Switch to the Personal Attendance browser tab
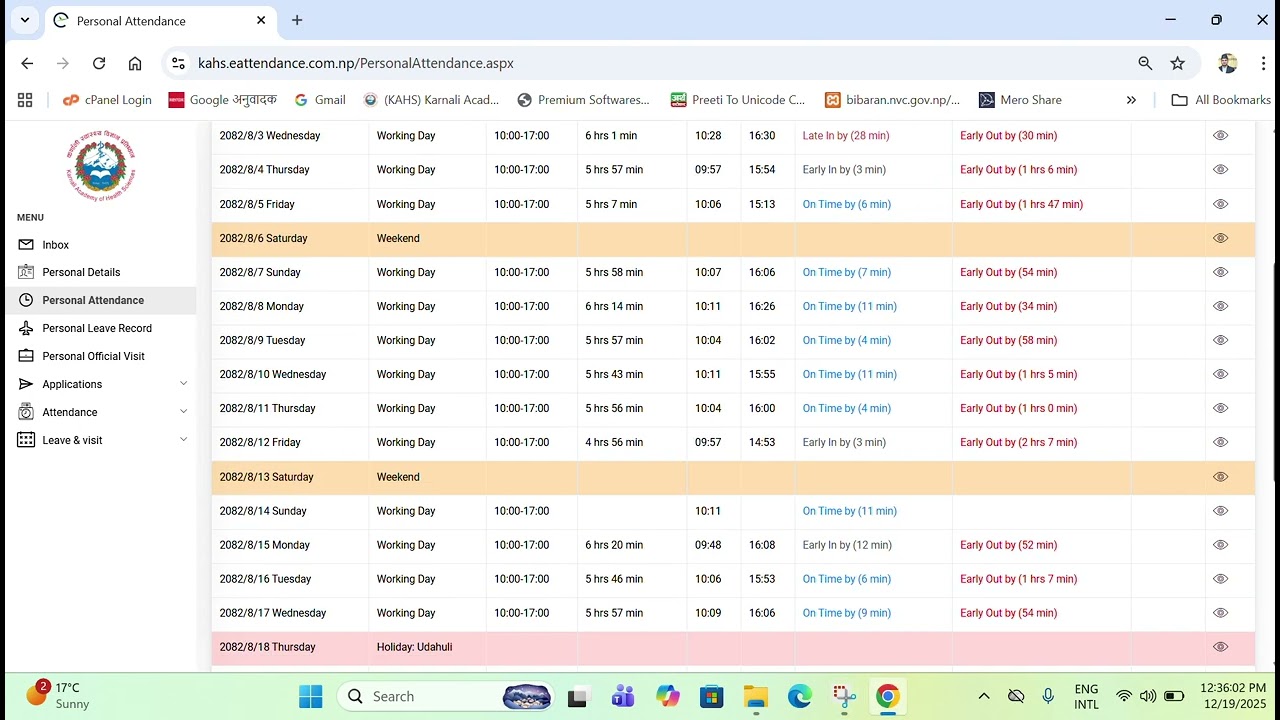Image resolution: width=1280 pixels, height=720 pixels. [160, 21]
